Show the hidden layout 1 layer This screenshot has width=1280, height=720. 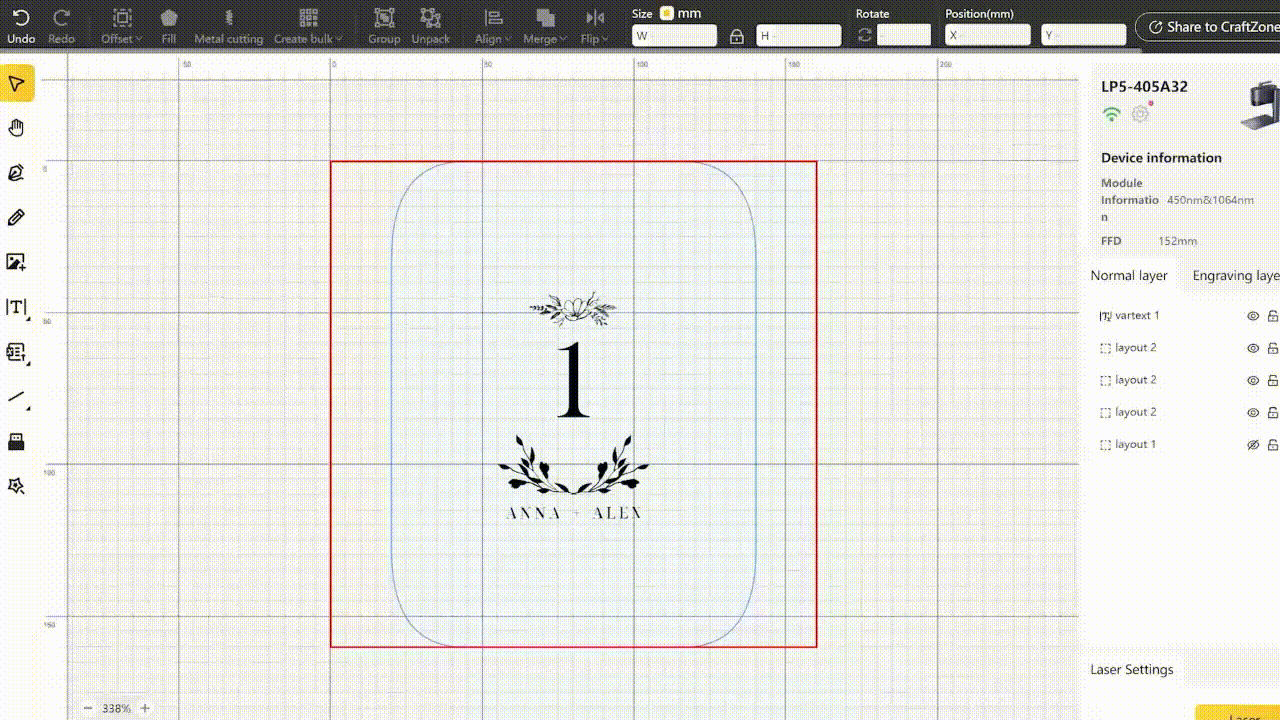click(1253, 445)
